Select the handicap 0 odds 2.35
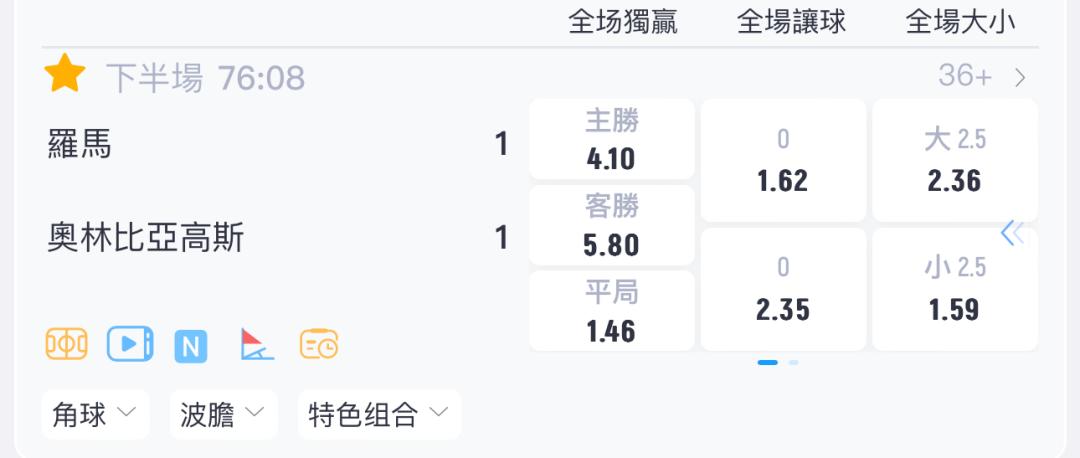The height and width of the screenshot is (458, 1080). (783, 289)
